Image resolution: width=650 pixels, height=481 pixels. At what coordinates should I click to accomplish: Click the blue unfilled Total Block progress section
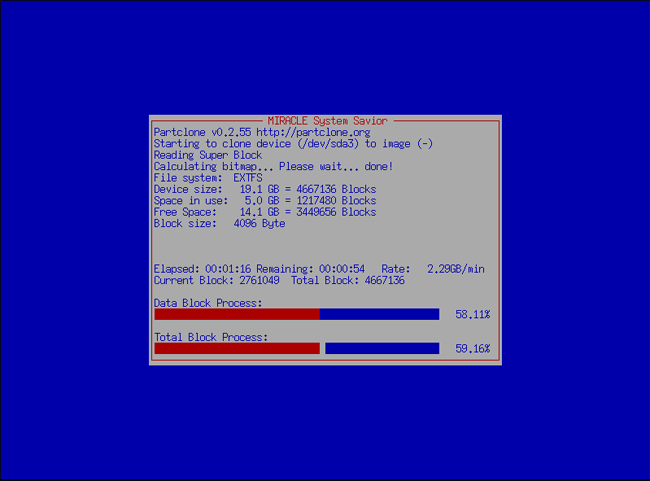tap(382, 349)
